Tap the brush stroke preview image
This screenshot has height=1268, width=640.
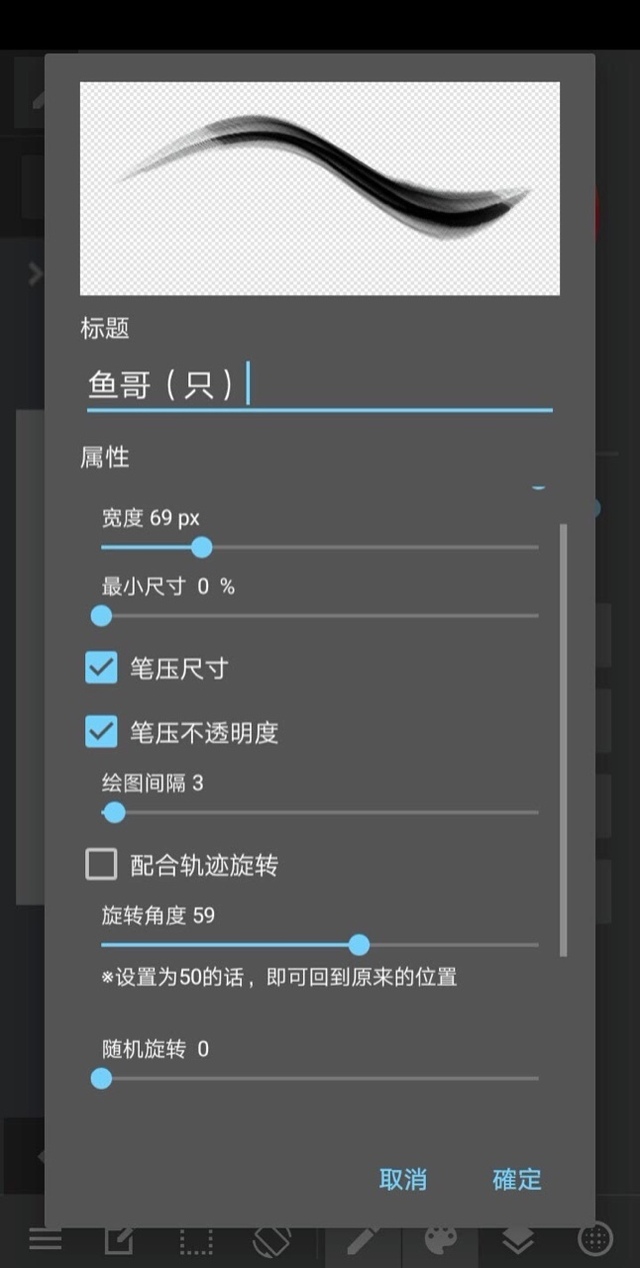click(320, 188)
